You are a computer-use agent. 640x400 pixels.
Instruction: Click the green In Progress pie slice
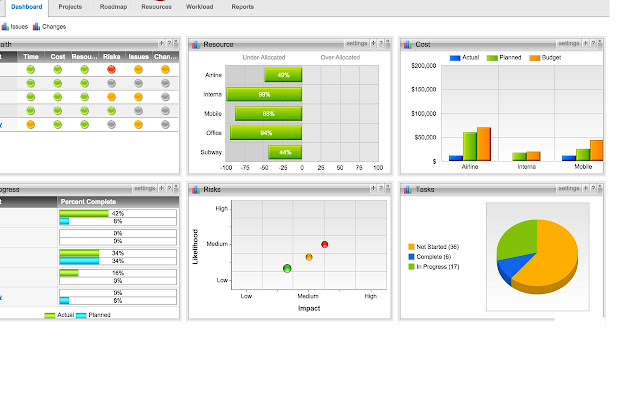(x=520, y=240)
